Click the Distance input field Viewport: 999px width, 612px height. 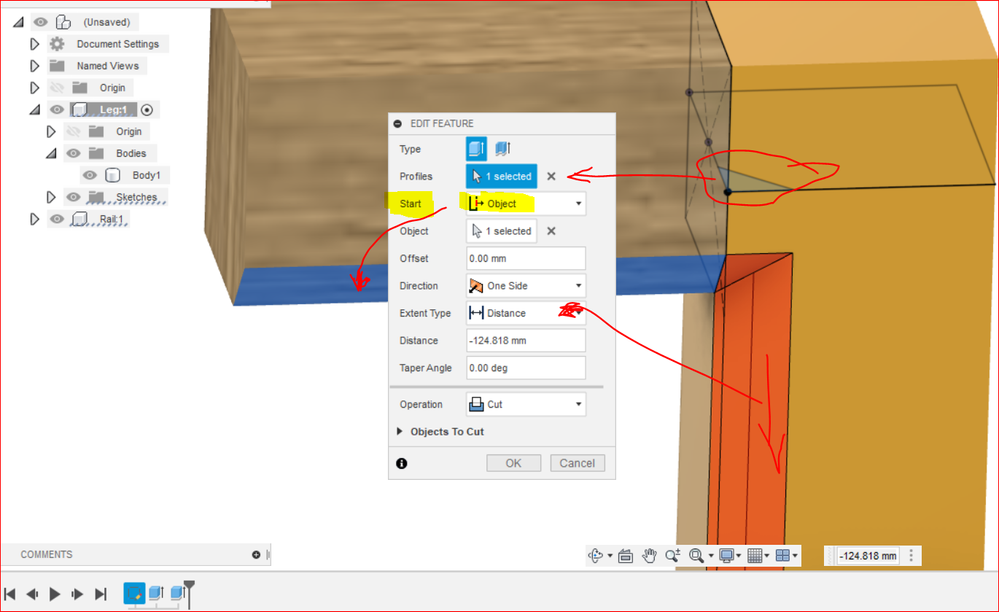point(526,341)
